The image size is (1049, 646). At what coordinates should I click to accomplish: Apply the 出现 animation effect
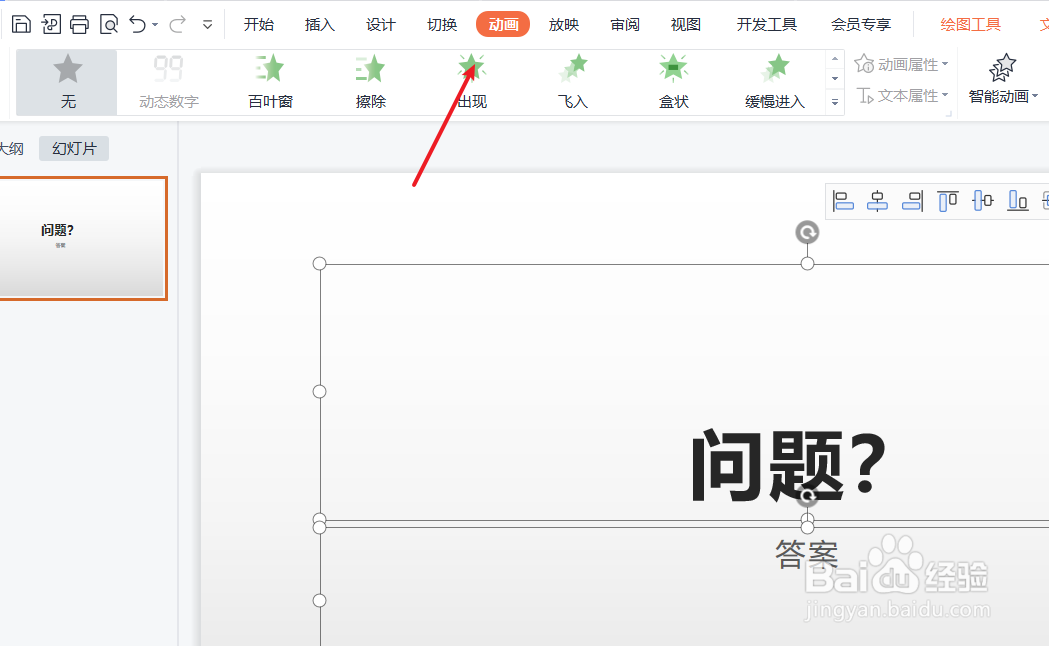click(x=472, y=82)
